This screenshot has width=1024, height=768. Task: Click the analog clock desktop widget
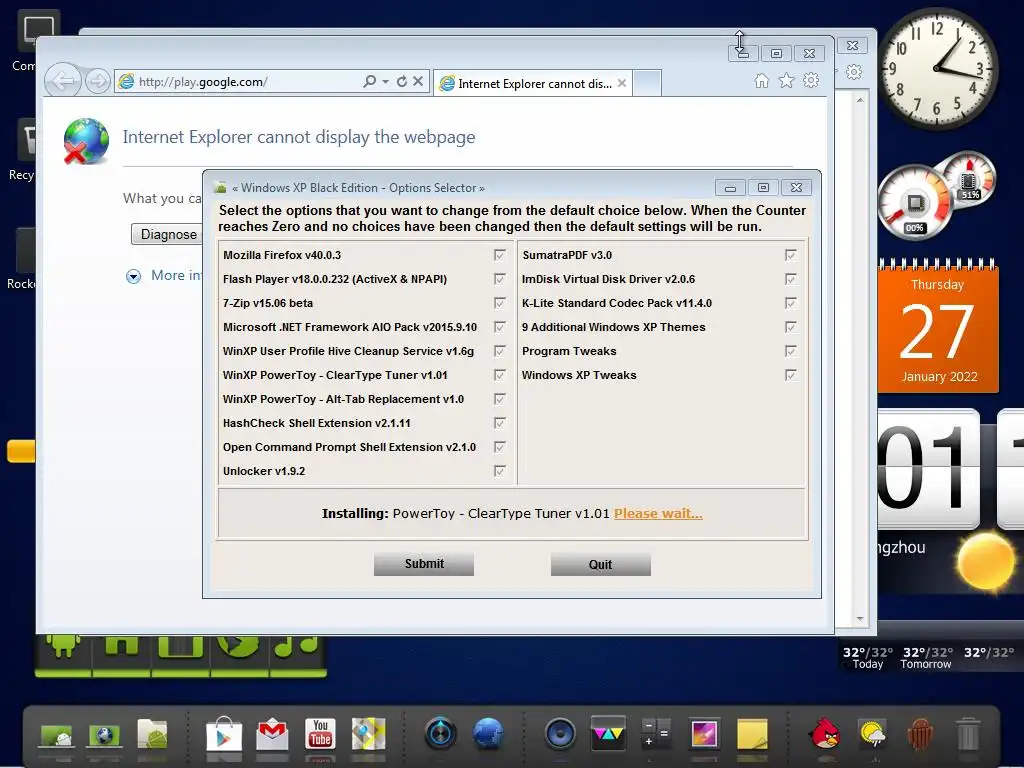(x=938, y=68)
